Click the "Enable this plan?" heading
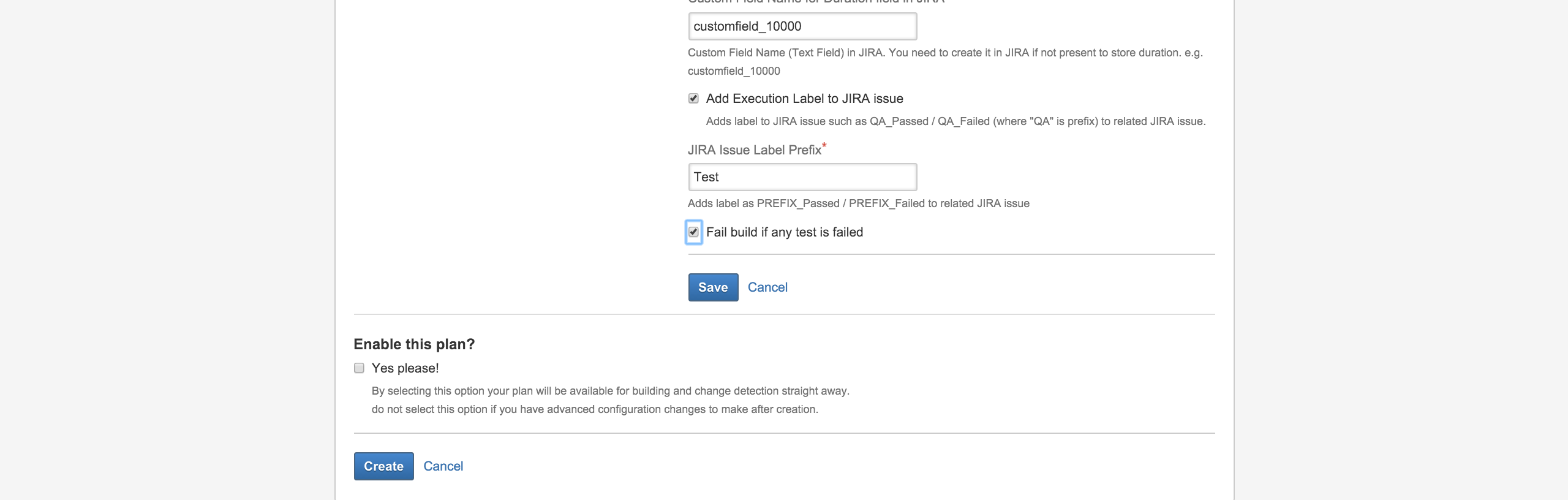Screen dimensions: 1568x500 pyautogui.click(x=414, y=344)
